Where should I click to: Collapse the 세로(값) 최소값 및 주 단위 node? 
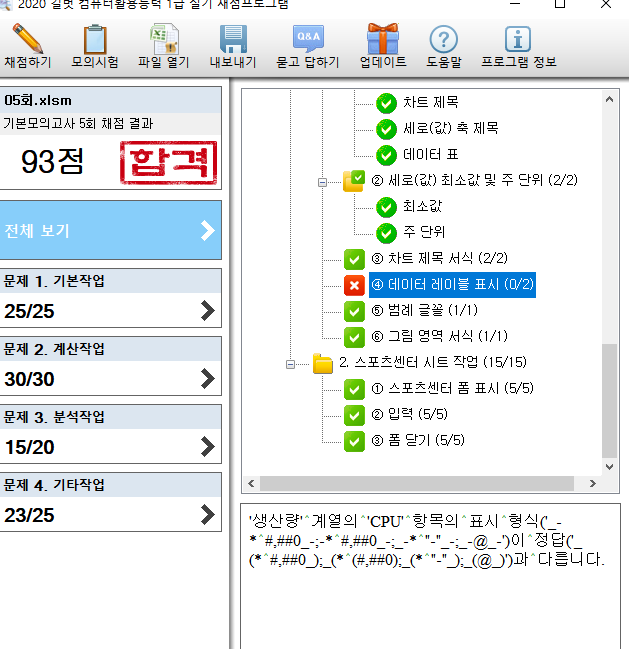pyautogui.click(x=323, y=182)
